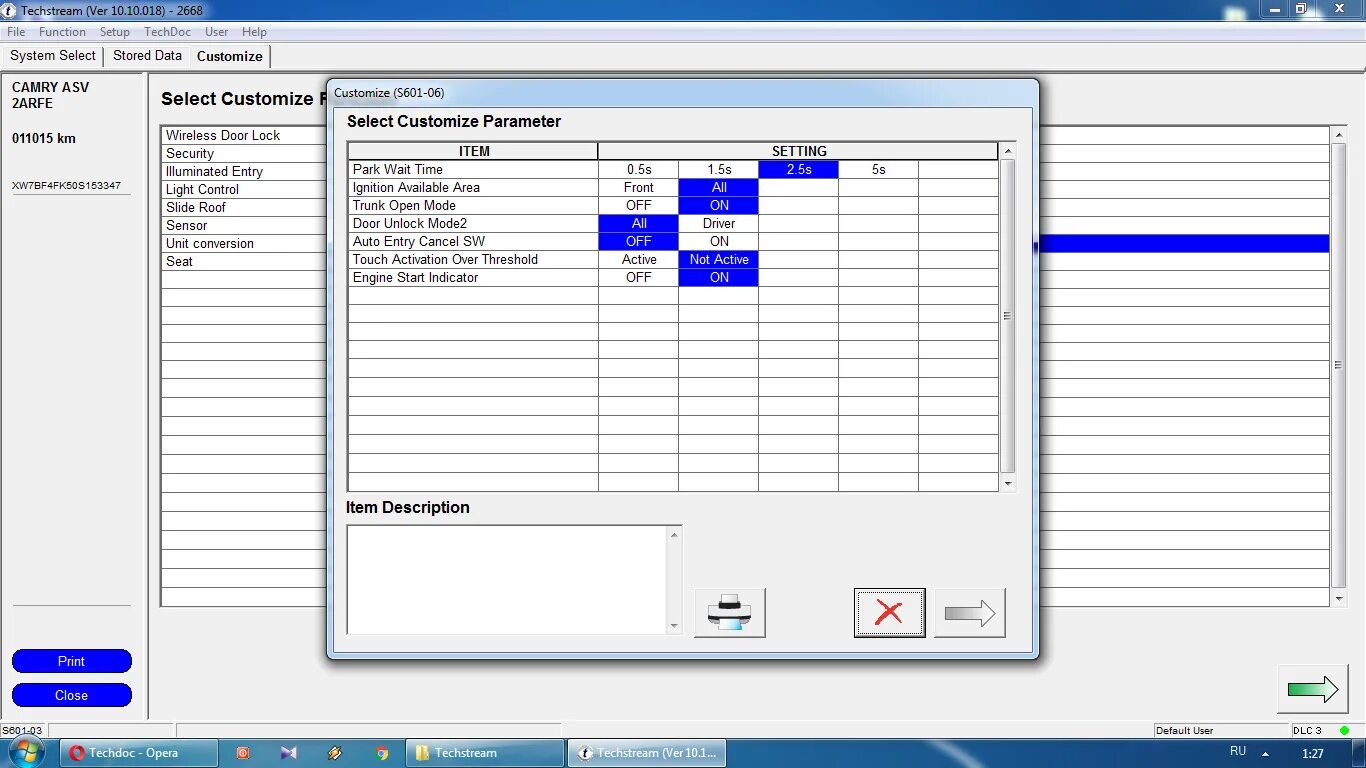Click the taskbar clock showing 1:27
The width and height of the screenshot is (1366, 768).
[x=1313, y=754]
